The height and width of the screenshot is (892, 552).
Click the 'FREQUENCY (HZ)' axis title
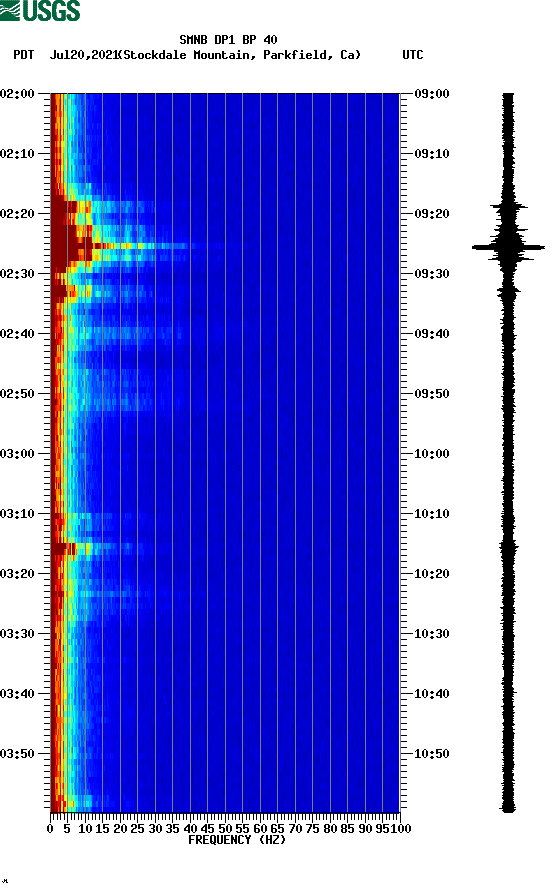(x=237, y=840)
